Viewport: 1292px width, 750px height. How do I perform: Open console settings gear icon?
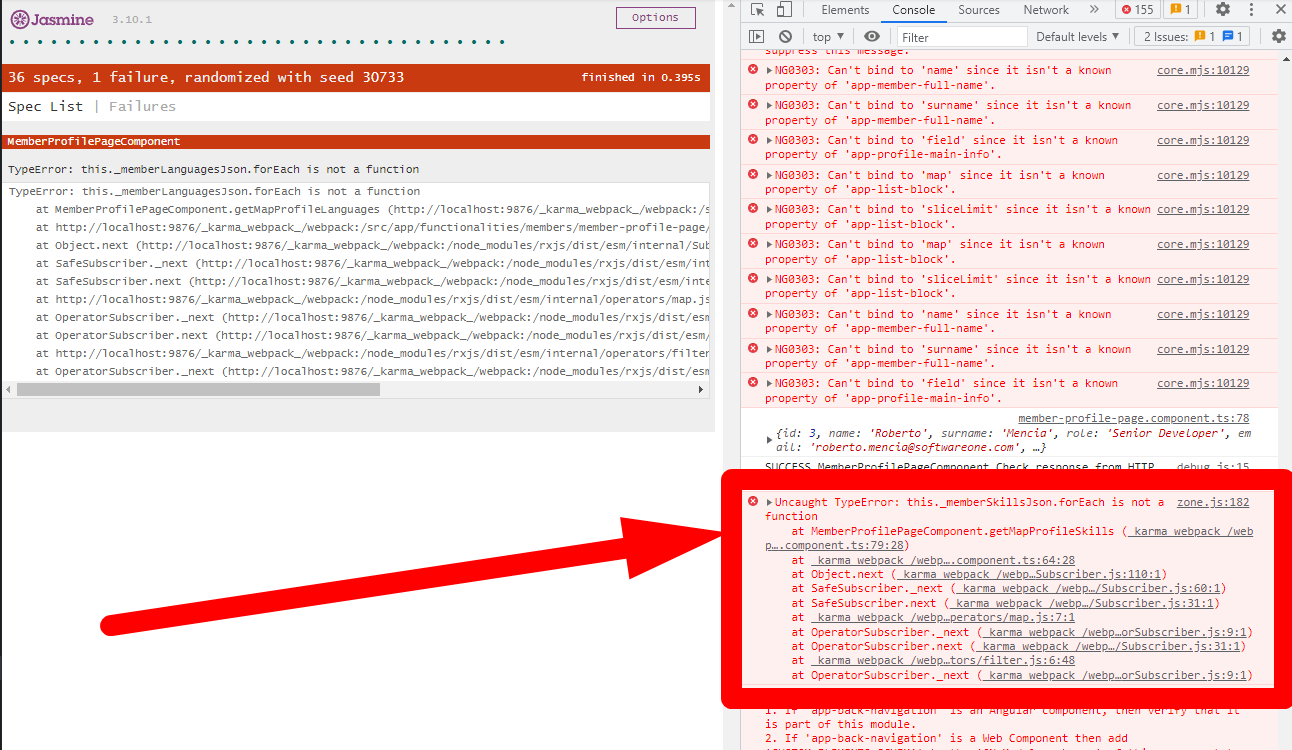coord(1278,37)
